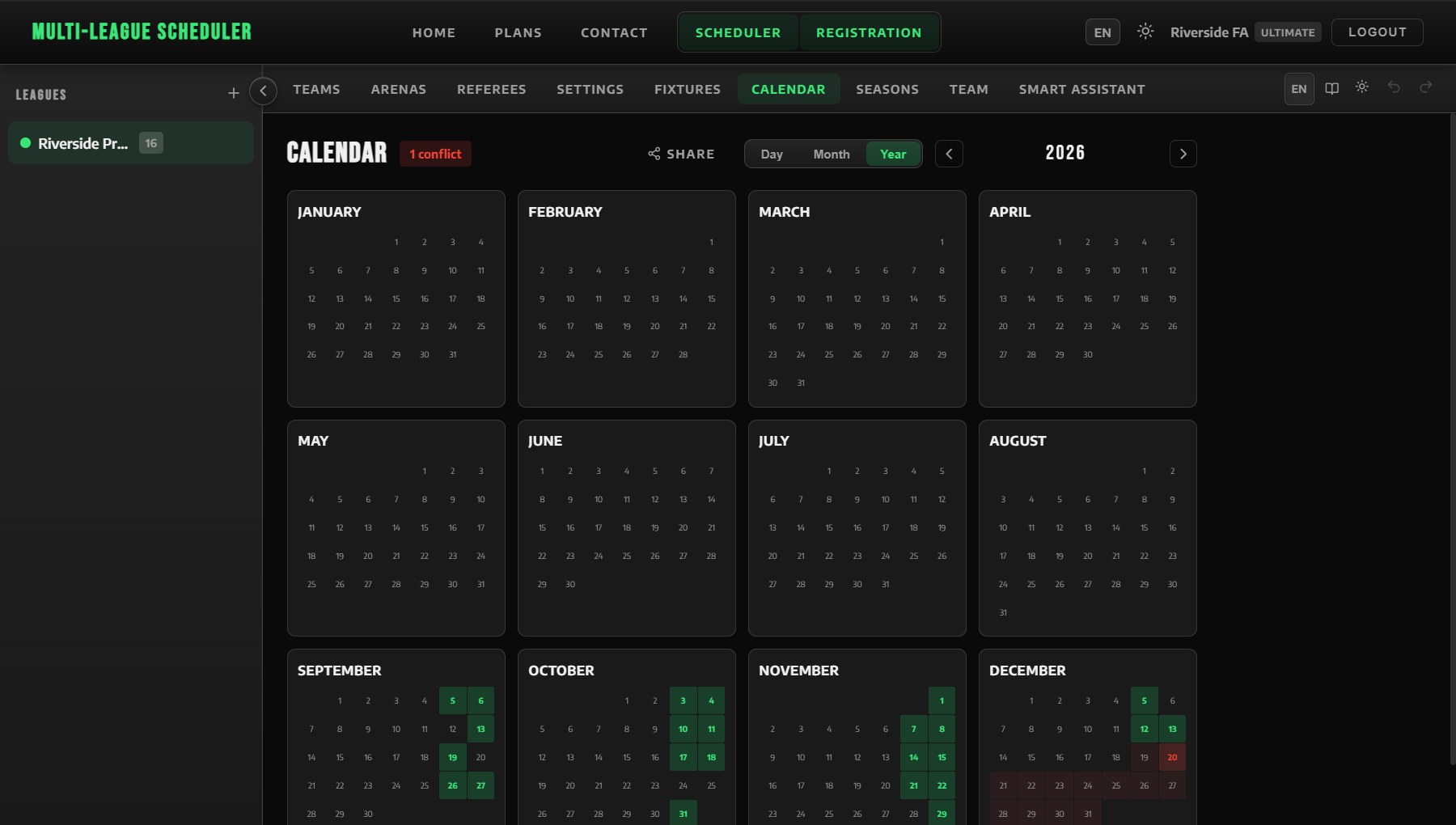Viewport: 1456px width, 825px height.
Task: Click the undo arrow icon
Action: click(x=1394, y=87)
